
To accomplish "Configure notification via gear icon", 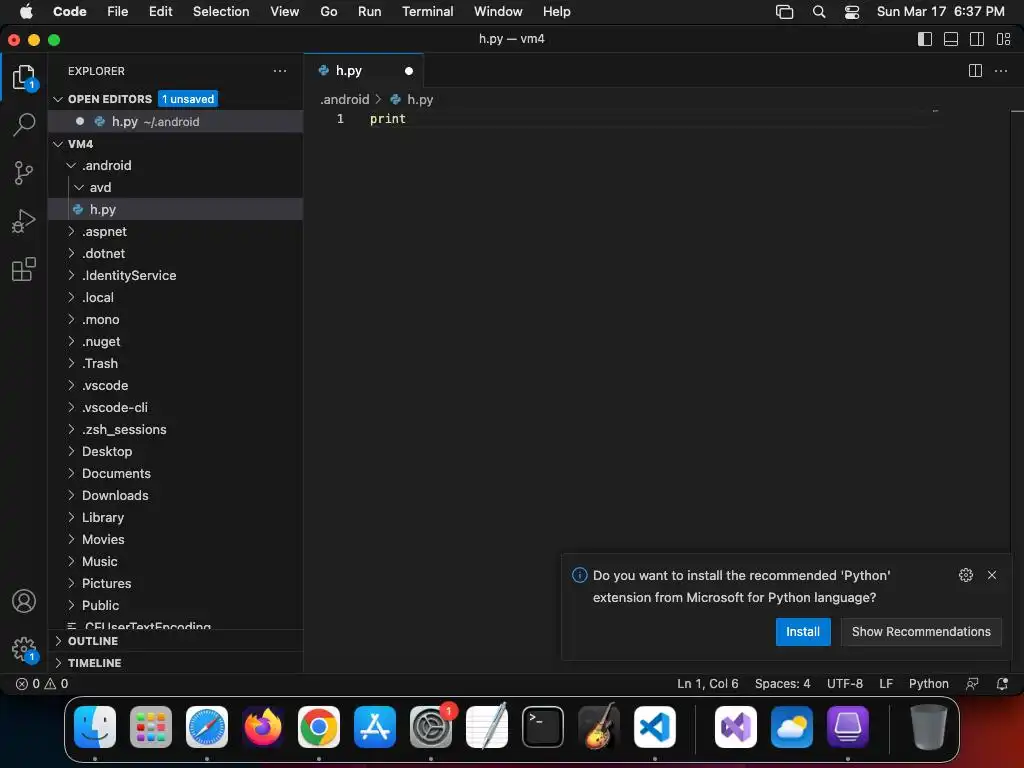I will click(x=966, y=575).
